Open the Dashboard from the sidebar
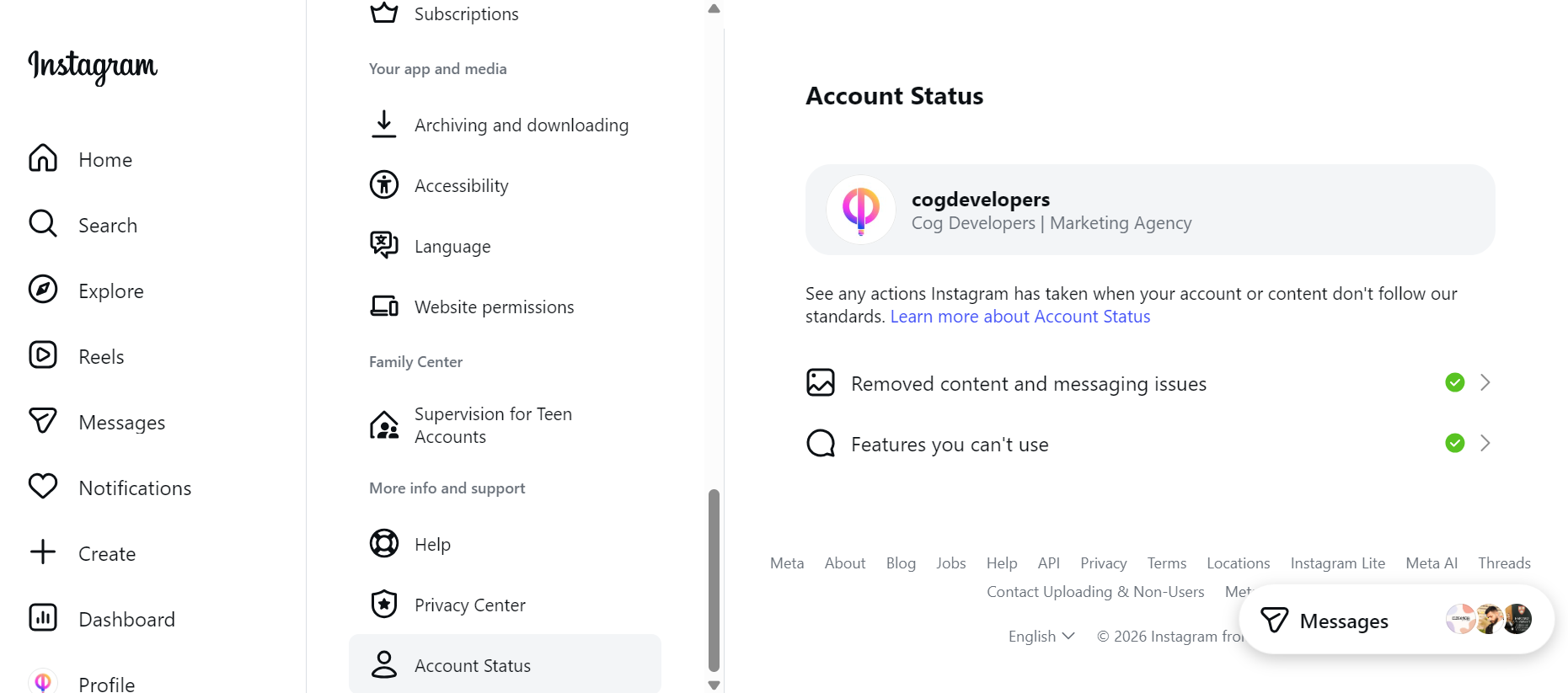The image size is (1568, 693). [x=126, y=618]
